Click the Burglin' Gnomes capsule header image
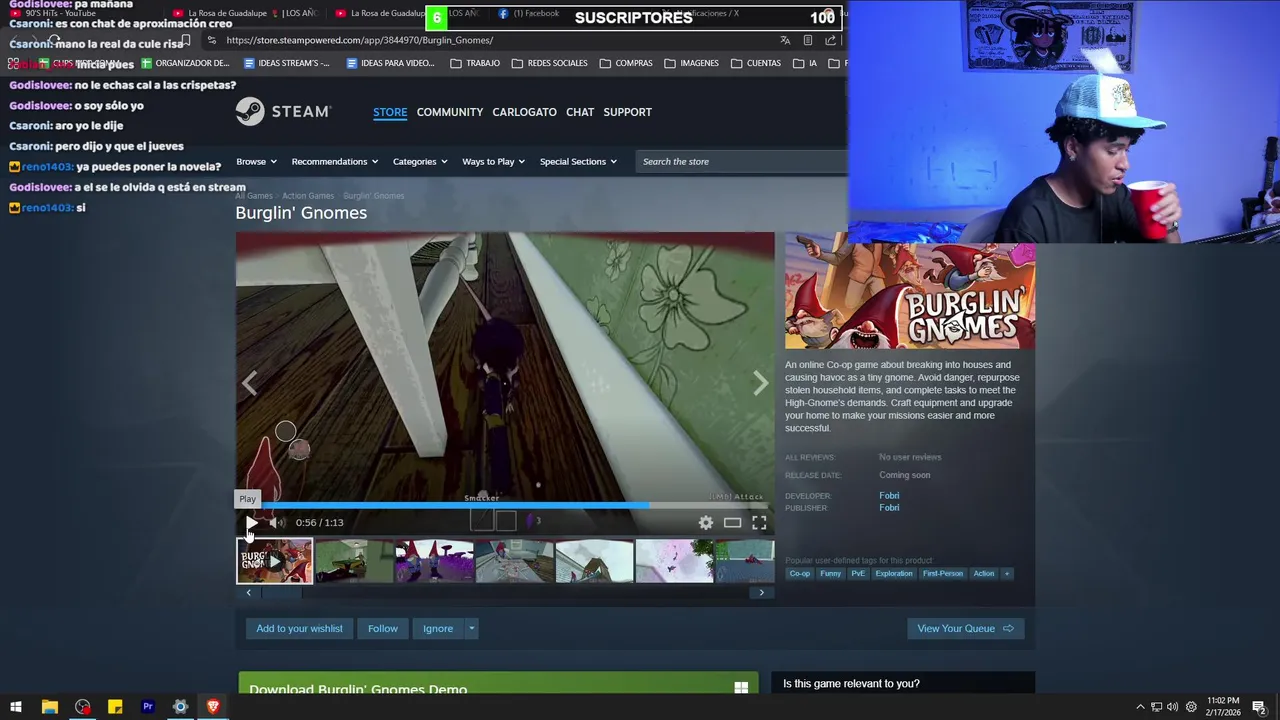Image resolution: width=1280 pixels, height=720 pixels. pyautogui.click(x=910, y=291)
